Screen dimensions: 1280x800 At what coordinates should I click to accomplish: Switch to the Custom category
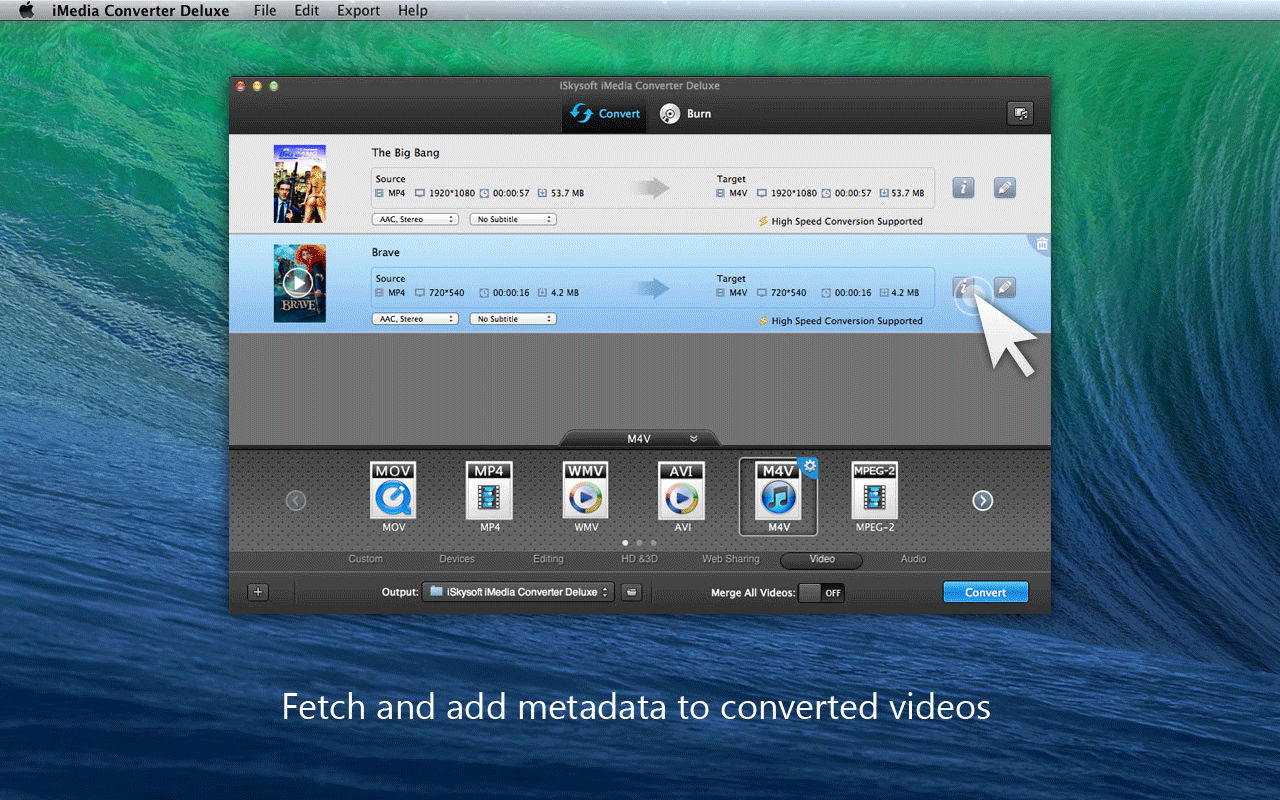365,559
